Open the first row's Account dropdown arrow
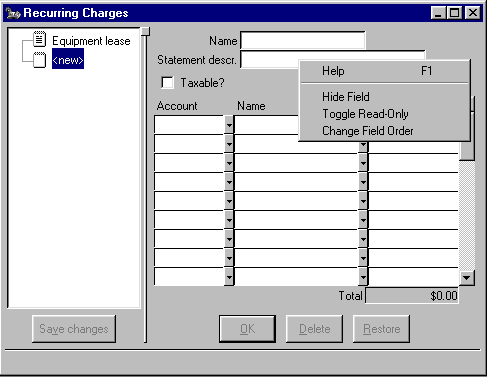 click(x=229, y=125)
